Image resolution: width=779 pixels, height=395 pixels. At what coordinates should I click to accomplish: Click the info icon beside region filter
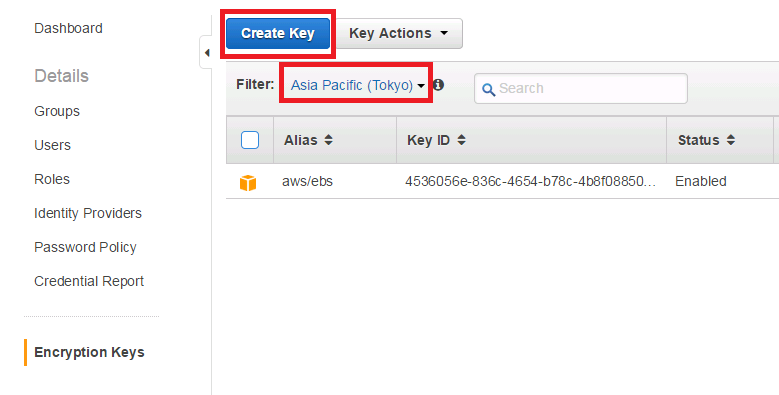pos(438,85)
